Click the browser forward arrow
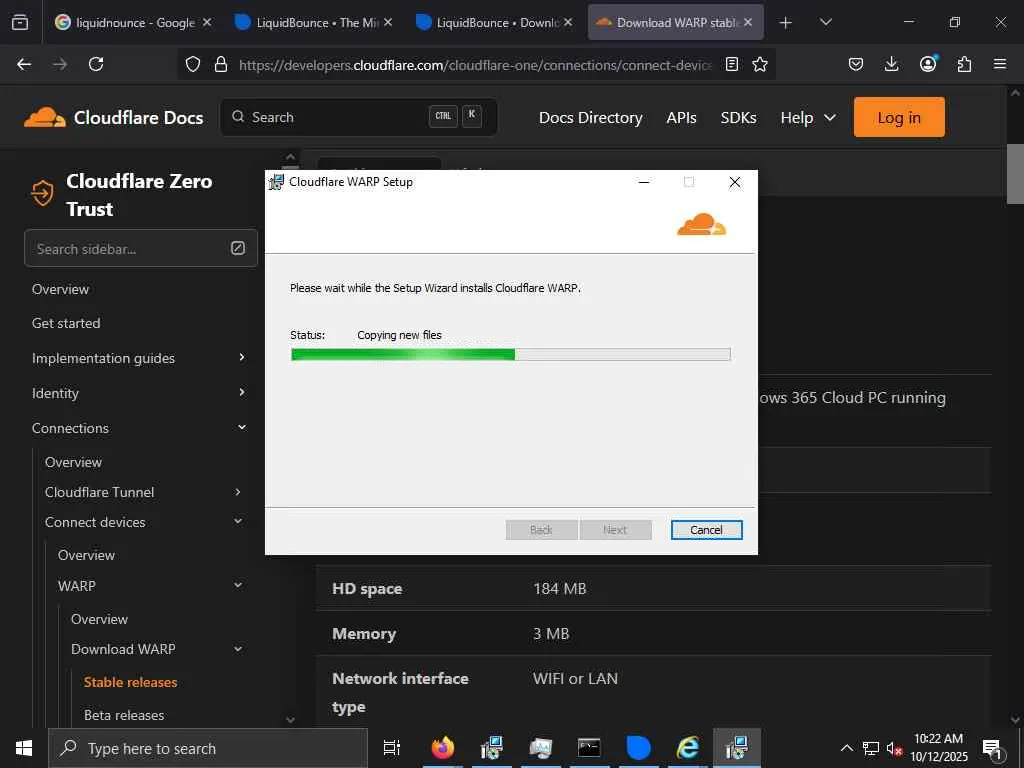 click(60, 64)
